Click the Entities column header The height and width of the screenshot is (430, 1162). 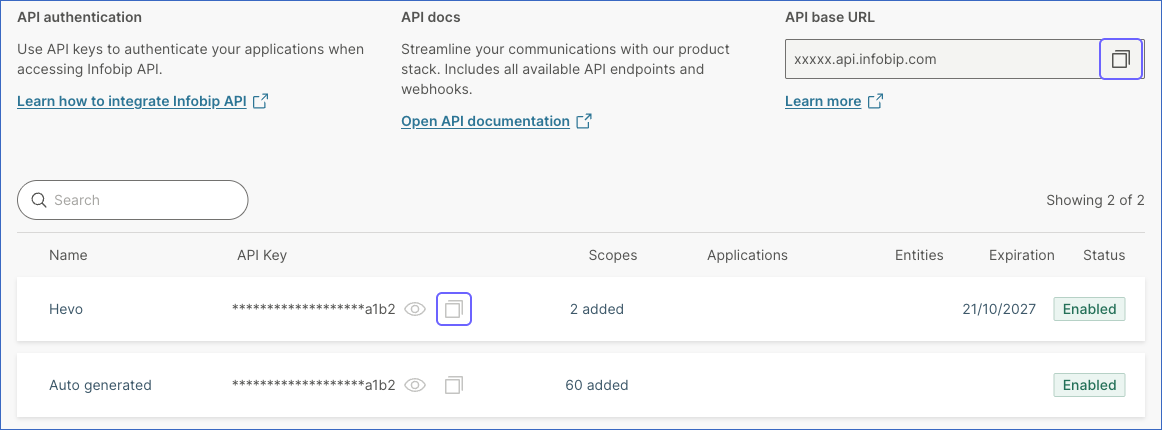pos(919,255)
